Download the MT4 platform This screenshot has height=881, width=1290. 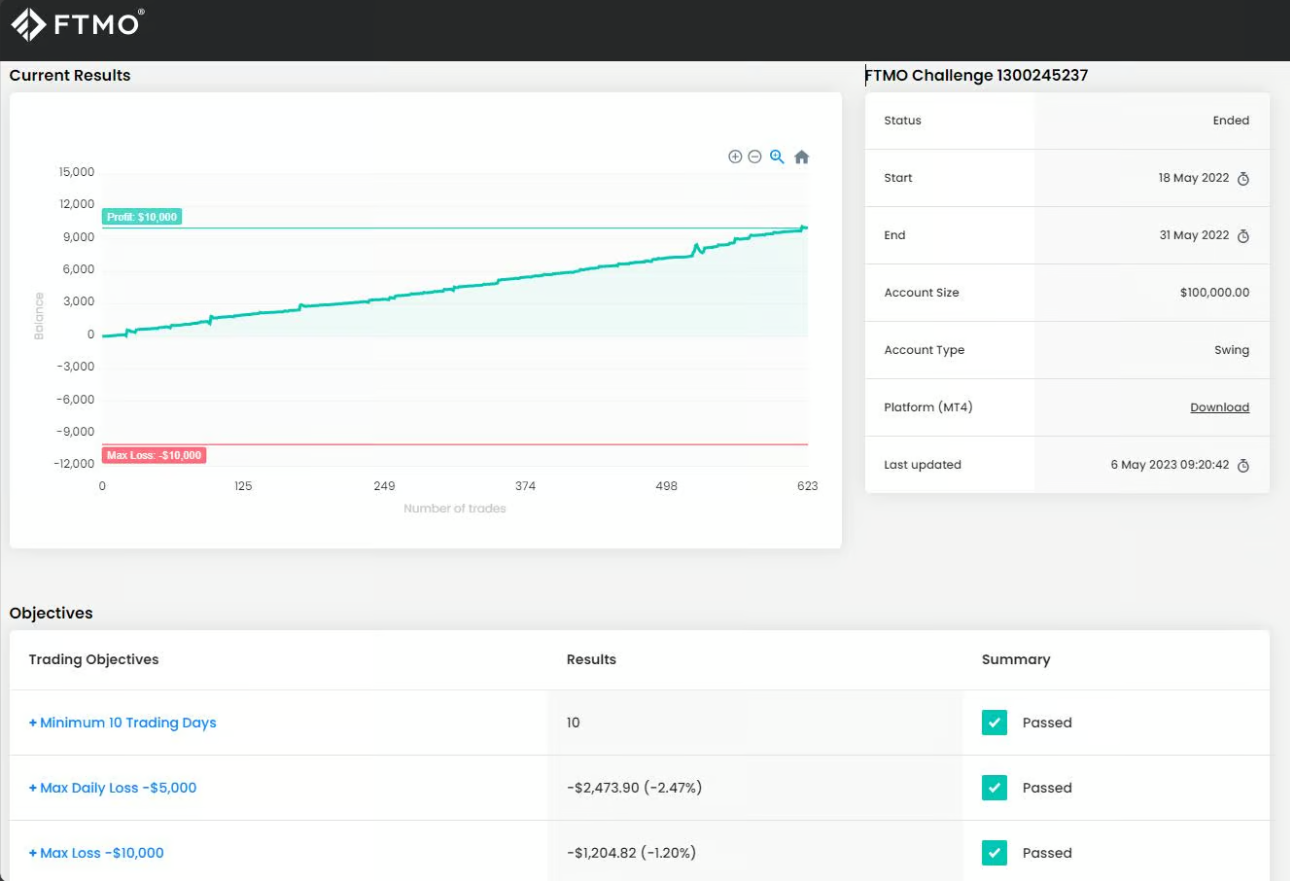[1219, 408]
